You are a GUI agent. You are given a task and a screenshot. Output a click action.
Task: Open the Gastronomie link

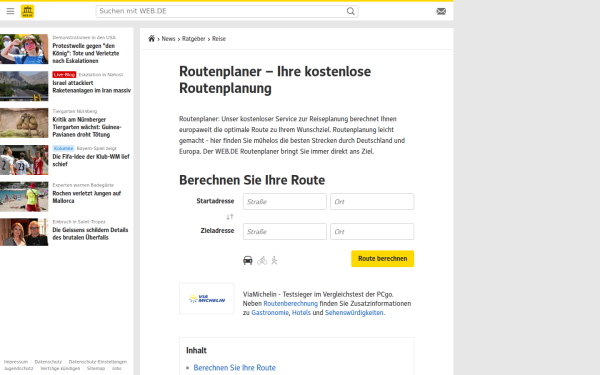pos(270,313)
